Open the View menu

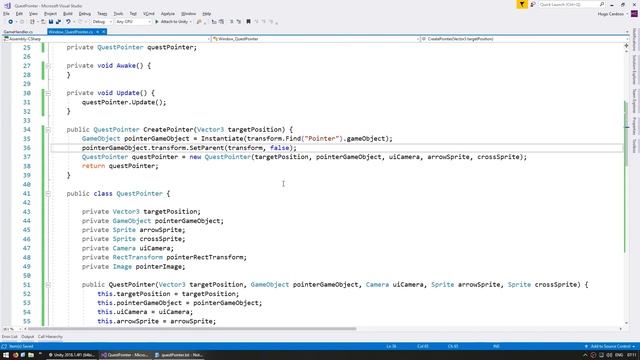click(x=33, y=14)
